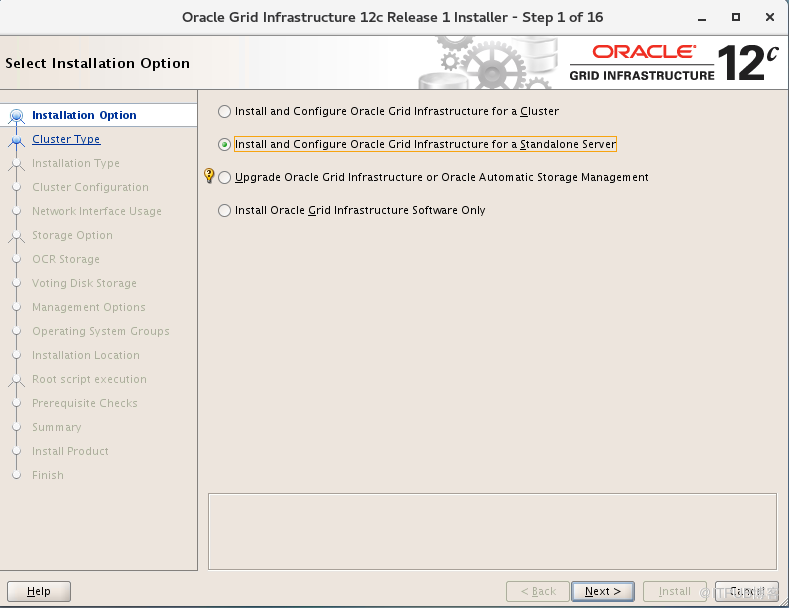Click the greyed-out Install button
789x608 pixels.
[x=674, y=591]
